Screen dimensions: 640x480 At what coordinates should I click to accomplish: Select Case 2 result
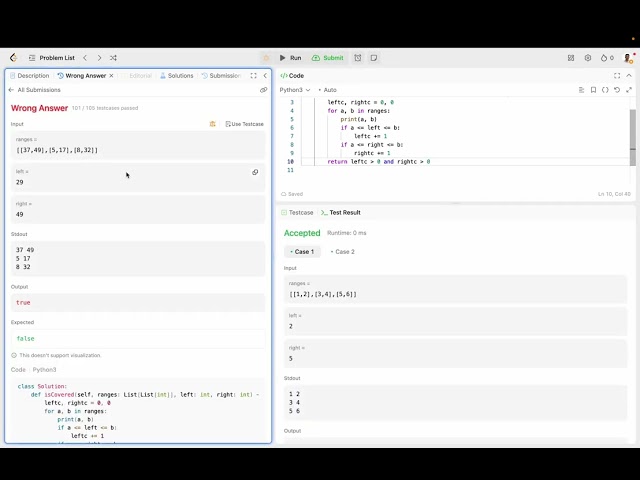click(x=342, y=252)
